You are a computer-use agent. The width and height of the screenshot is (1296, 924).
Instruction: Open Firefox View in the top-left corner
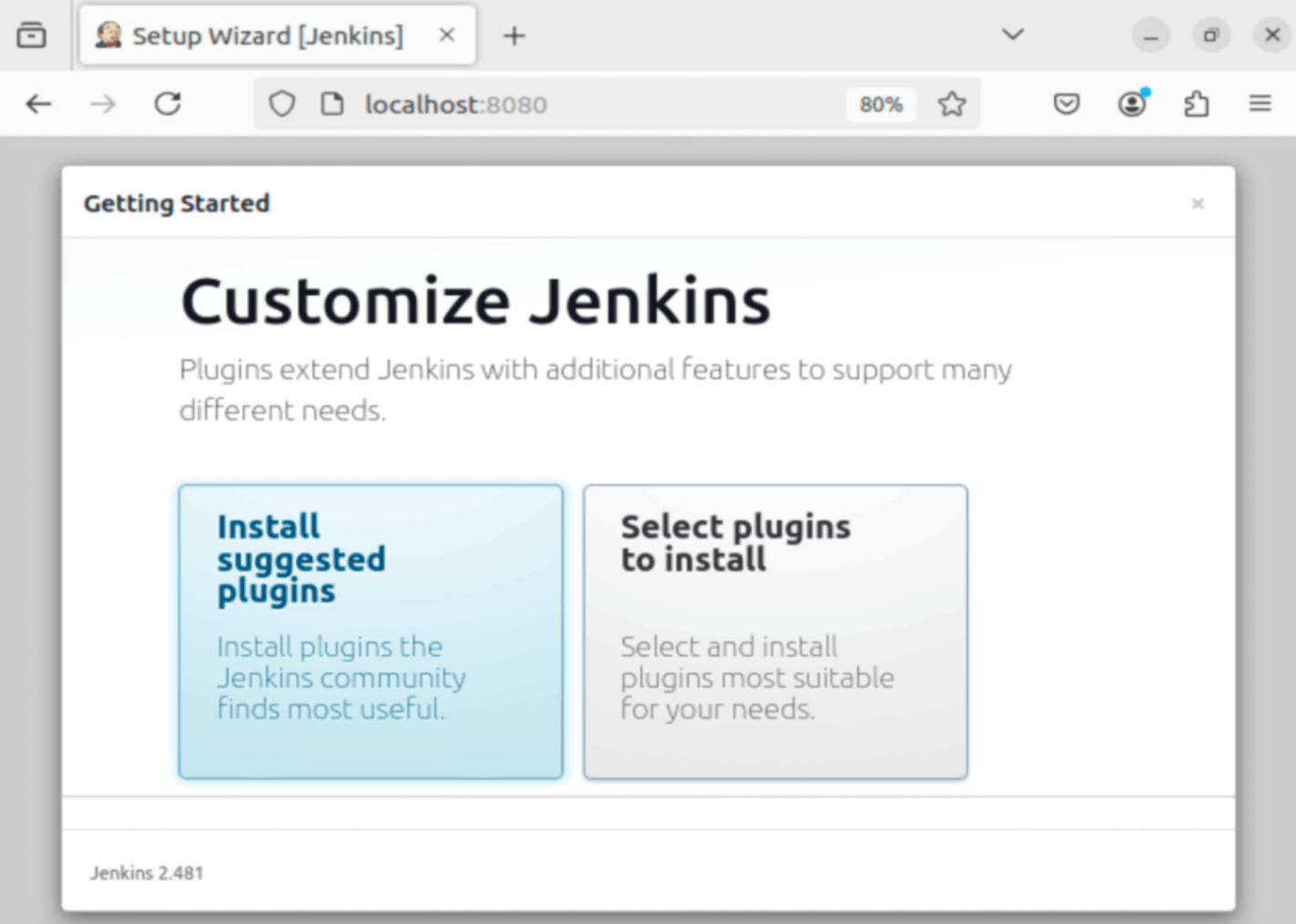coord(33,36)
